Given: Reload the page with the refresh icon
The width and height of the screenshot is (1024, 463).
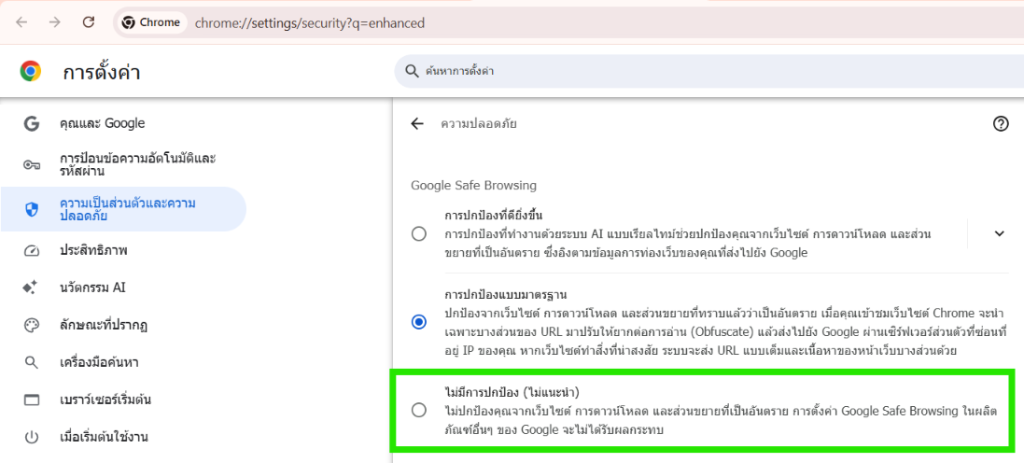Looking at the screenshot, I should 89,23.
